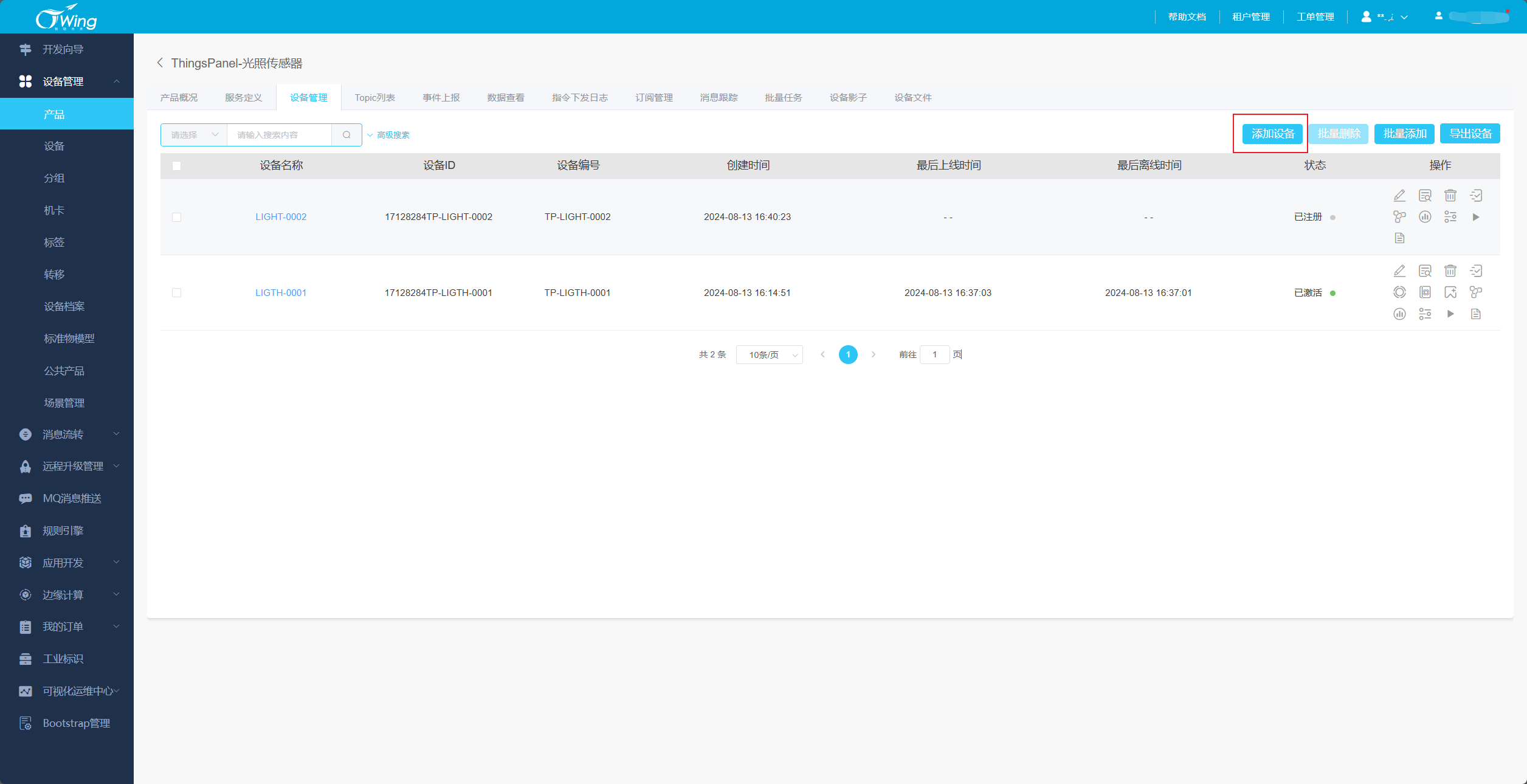This screenshot has width=1527, height=784.
Task: Check the LIGTH-0001 row checkbox
Action: coord(177,293)
